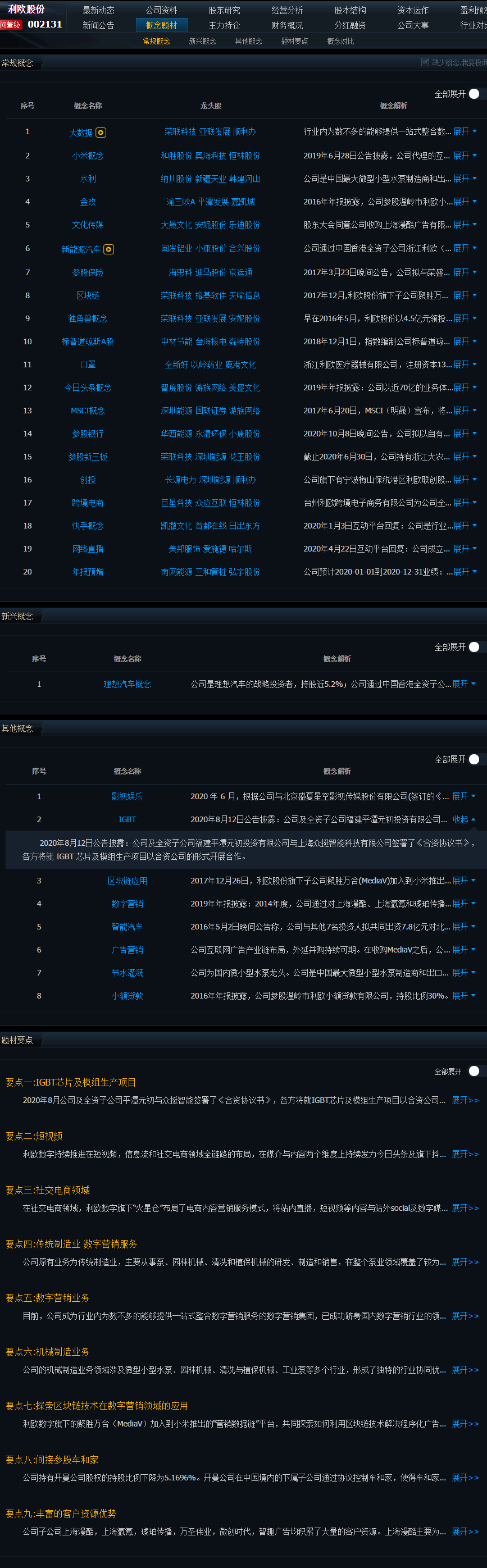Open the 独角兽概念 link
The image size is (487, 1568).
pos(88,318)
